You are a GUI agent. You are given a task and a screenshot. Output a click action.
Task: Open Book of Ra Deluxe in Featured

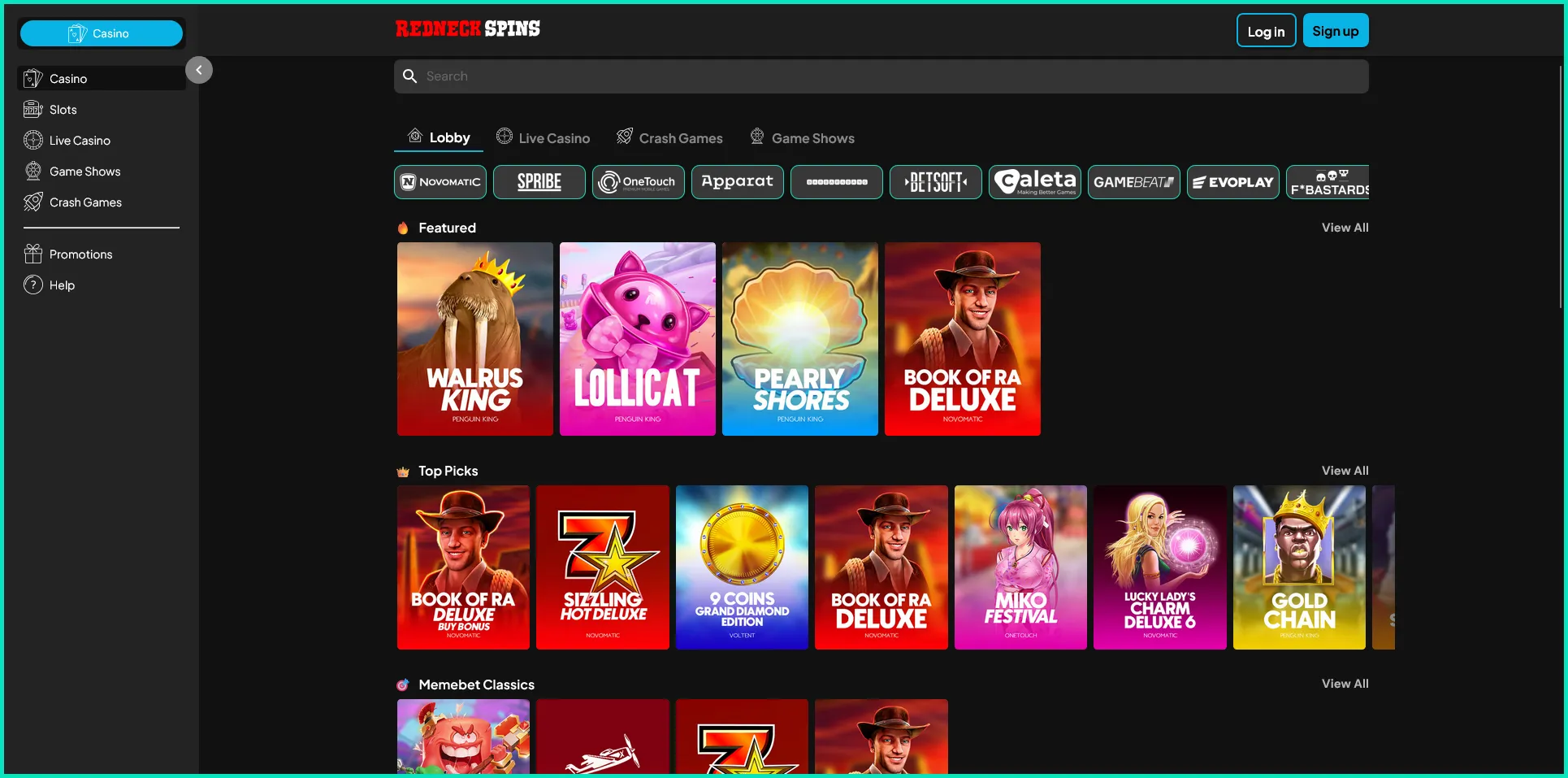963,339
